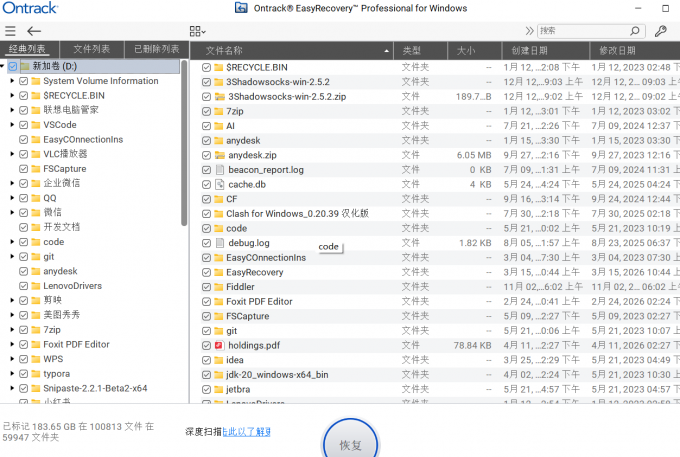
Task: Toggle checkbox for jdk-20_windows-x64_bin
Action: click(206, 375)
